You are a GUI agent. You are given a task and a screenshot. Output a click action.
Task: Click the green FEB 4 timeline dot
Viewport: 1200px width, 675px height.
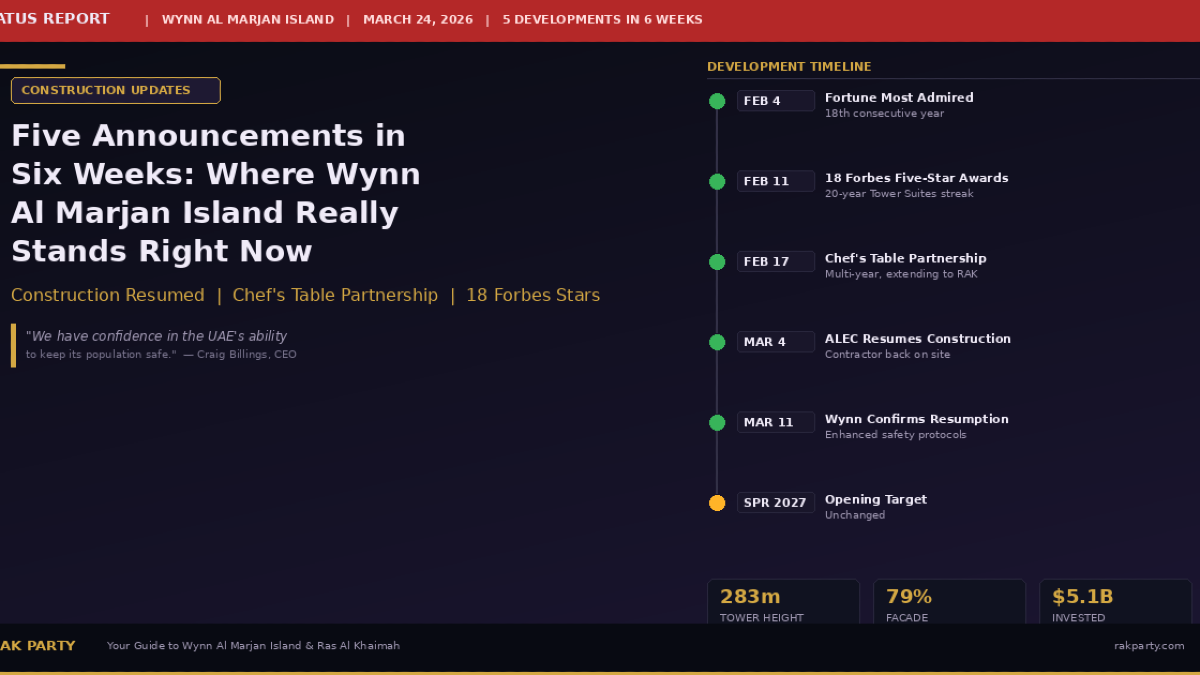717,101
